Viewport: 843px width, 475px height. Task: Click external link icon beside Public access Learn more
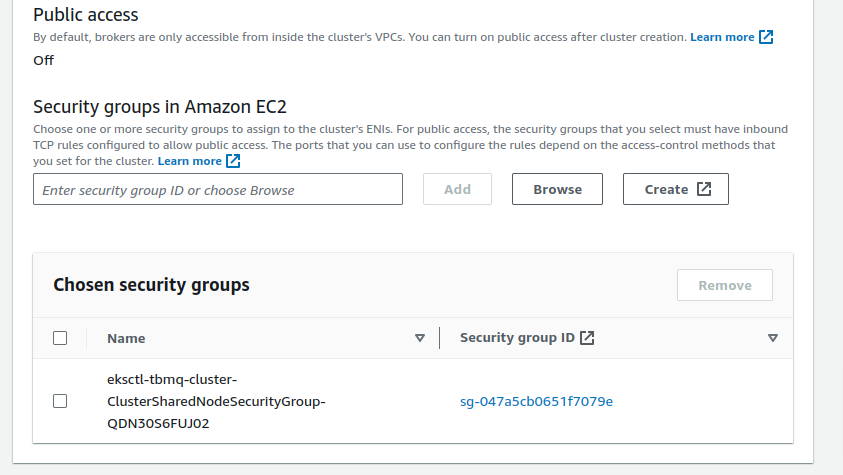tap(766, 37)
